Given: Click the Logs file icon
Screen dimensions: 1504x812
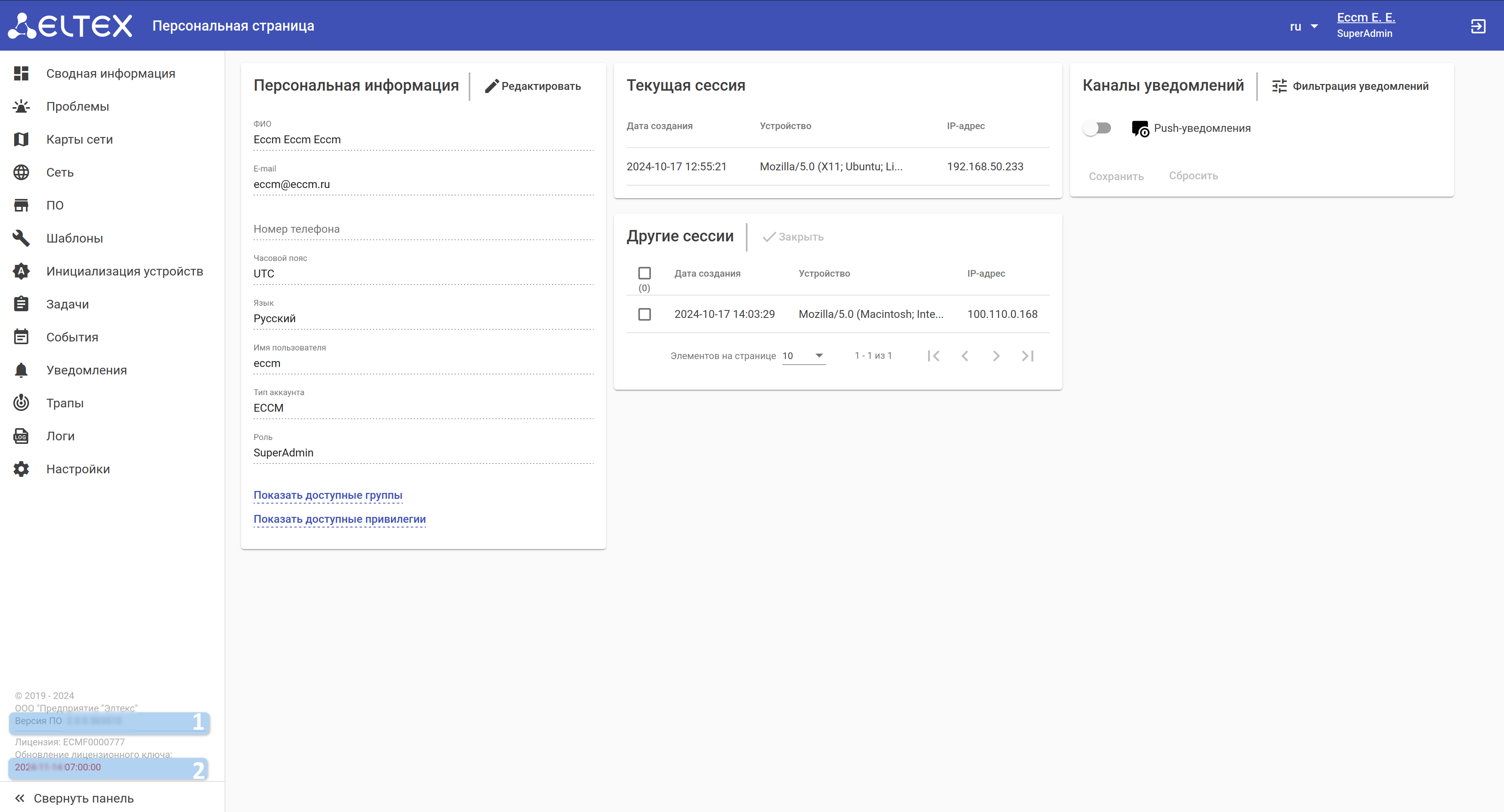Looking at the screenshot, I should (22, 436).
